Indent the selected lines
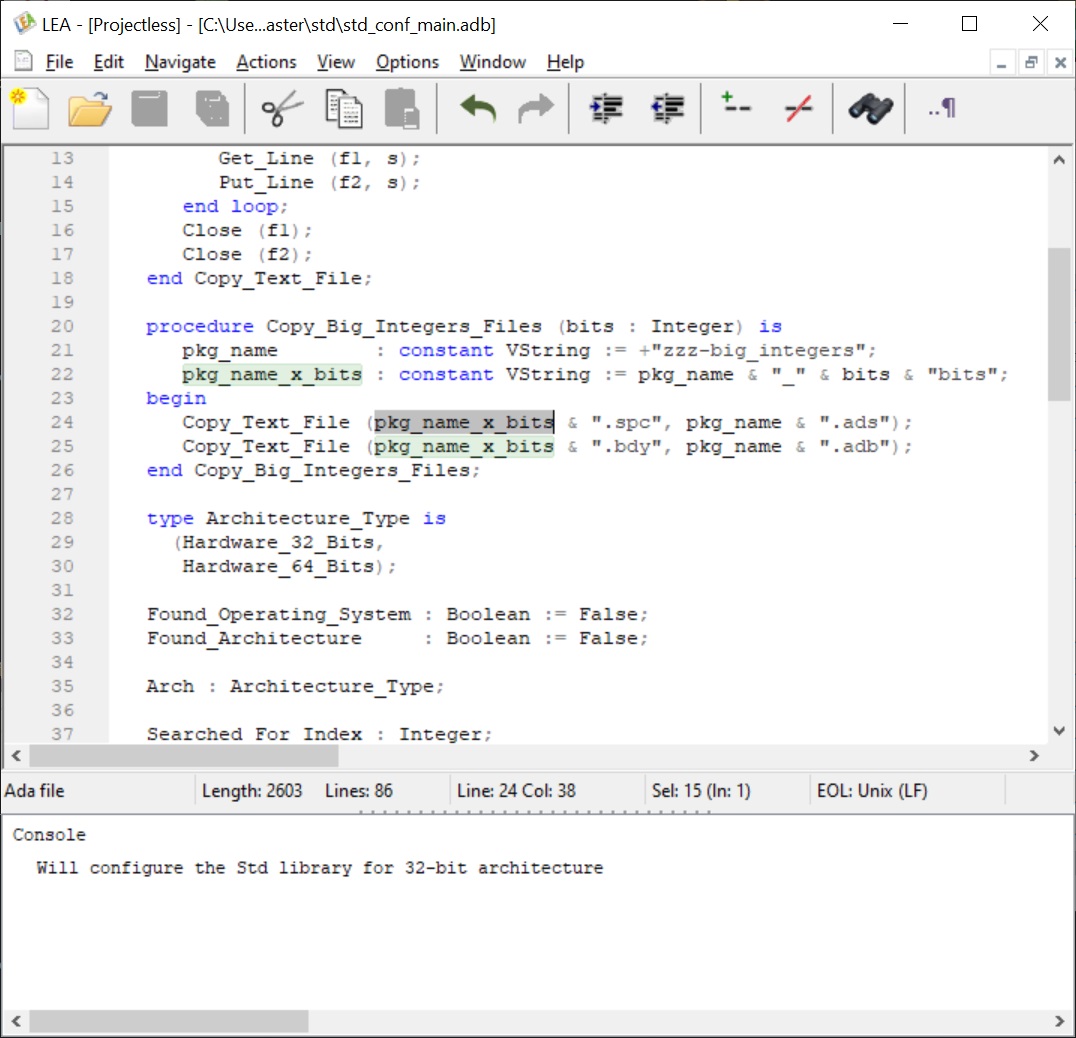 tap(606, 108)
